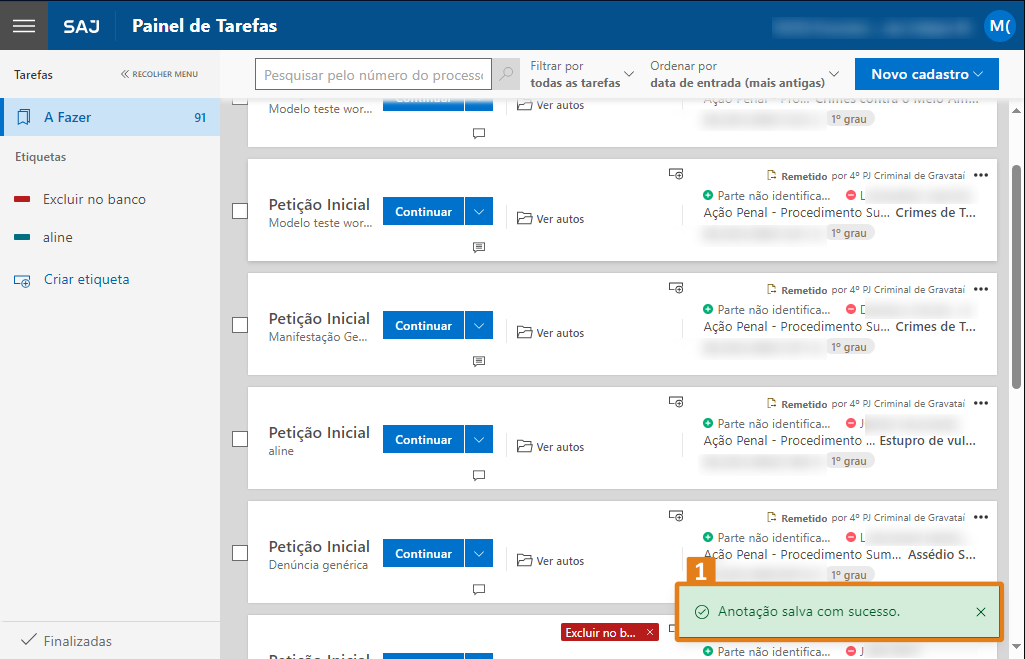
Task: Remove the Excluir no banco tag
Action: coord(650,632)
